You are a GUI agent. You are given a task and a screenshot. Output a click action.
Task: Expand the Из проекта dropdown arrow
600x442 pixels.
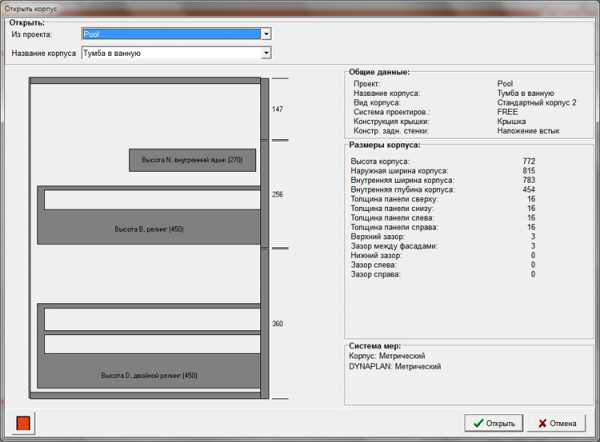click(266, 34)
